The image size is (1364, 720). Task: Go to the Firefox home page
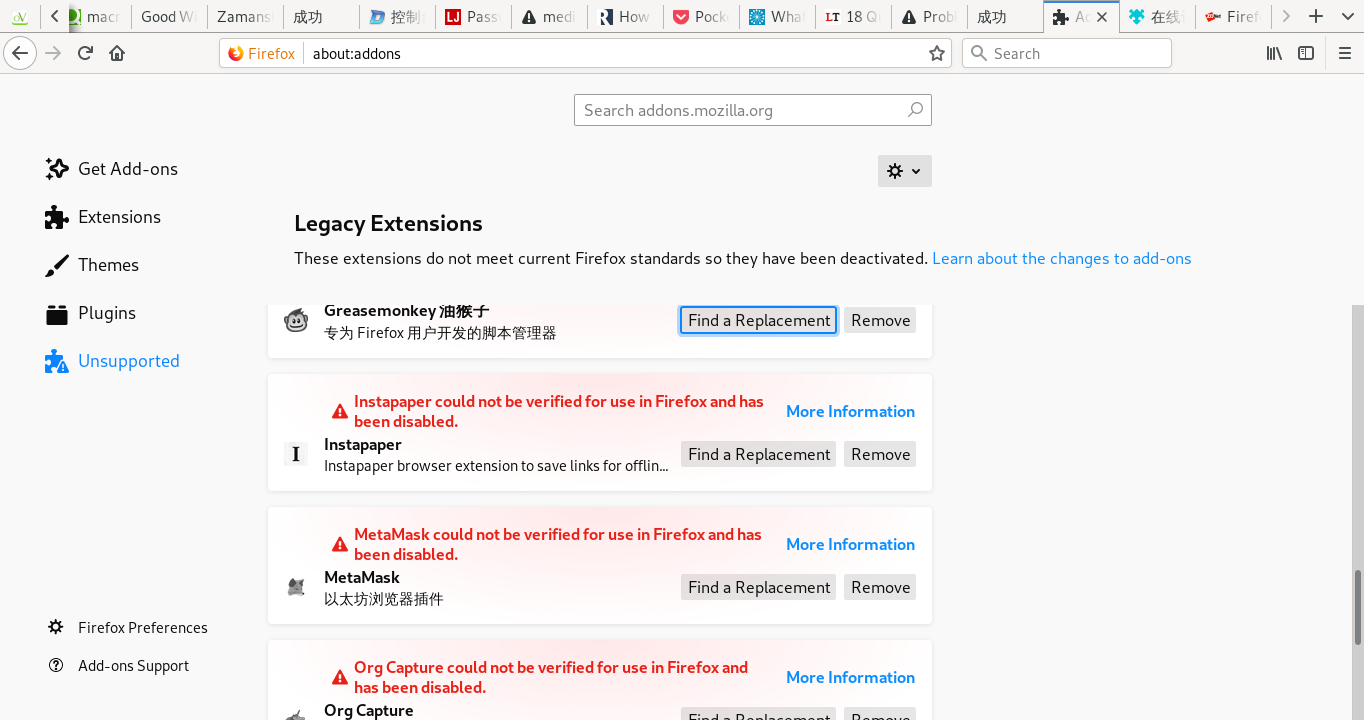pyautogui.click(x=117, y=53)
